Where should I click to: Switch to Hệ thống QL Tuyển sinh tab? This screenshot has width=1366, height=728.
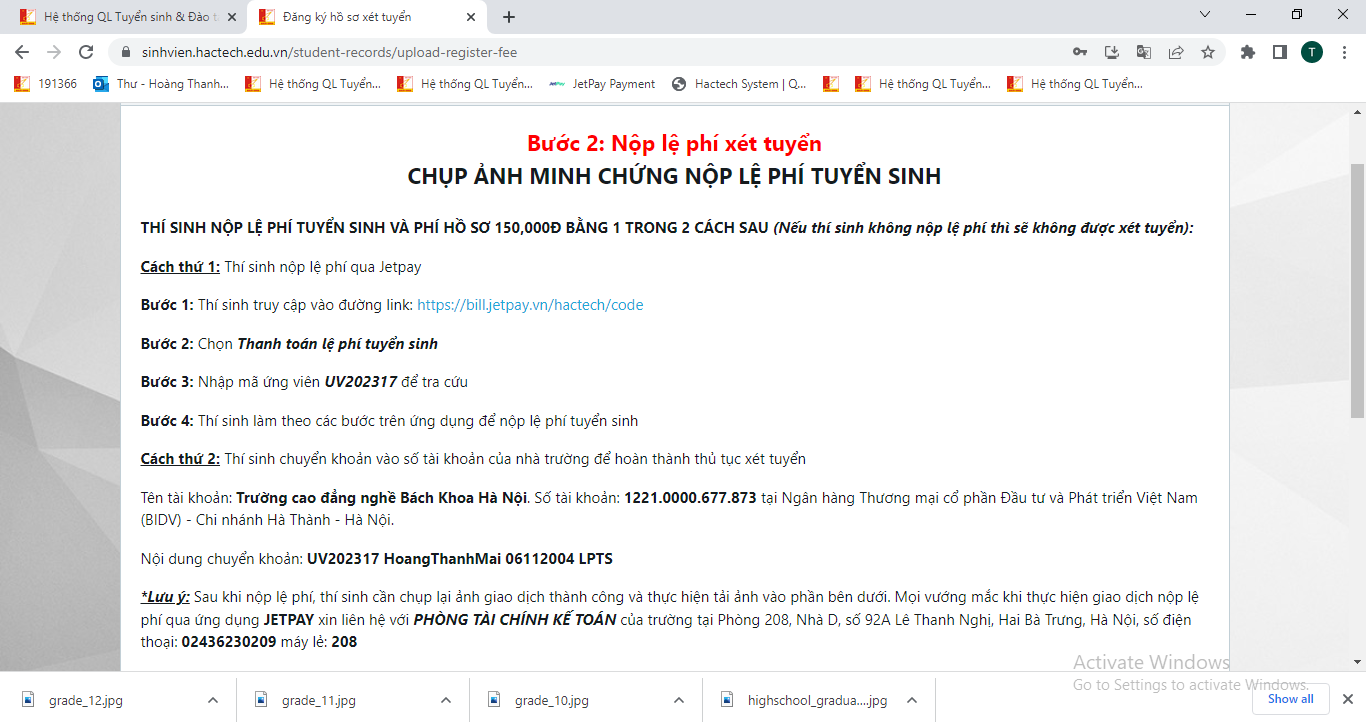(123, 17)
